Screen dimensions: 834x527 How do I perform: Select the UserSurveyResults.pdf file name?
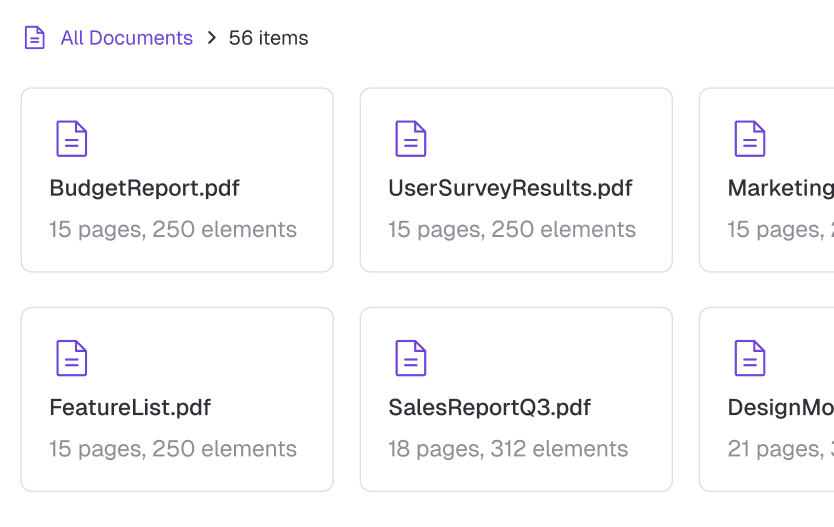[x=510, y=188]
